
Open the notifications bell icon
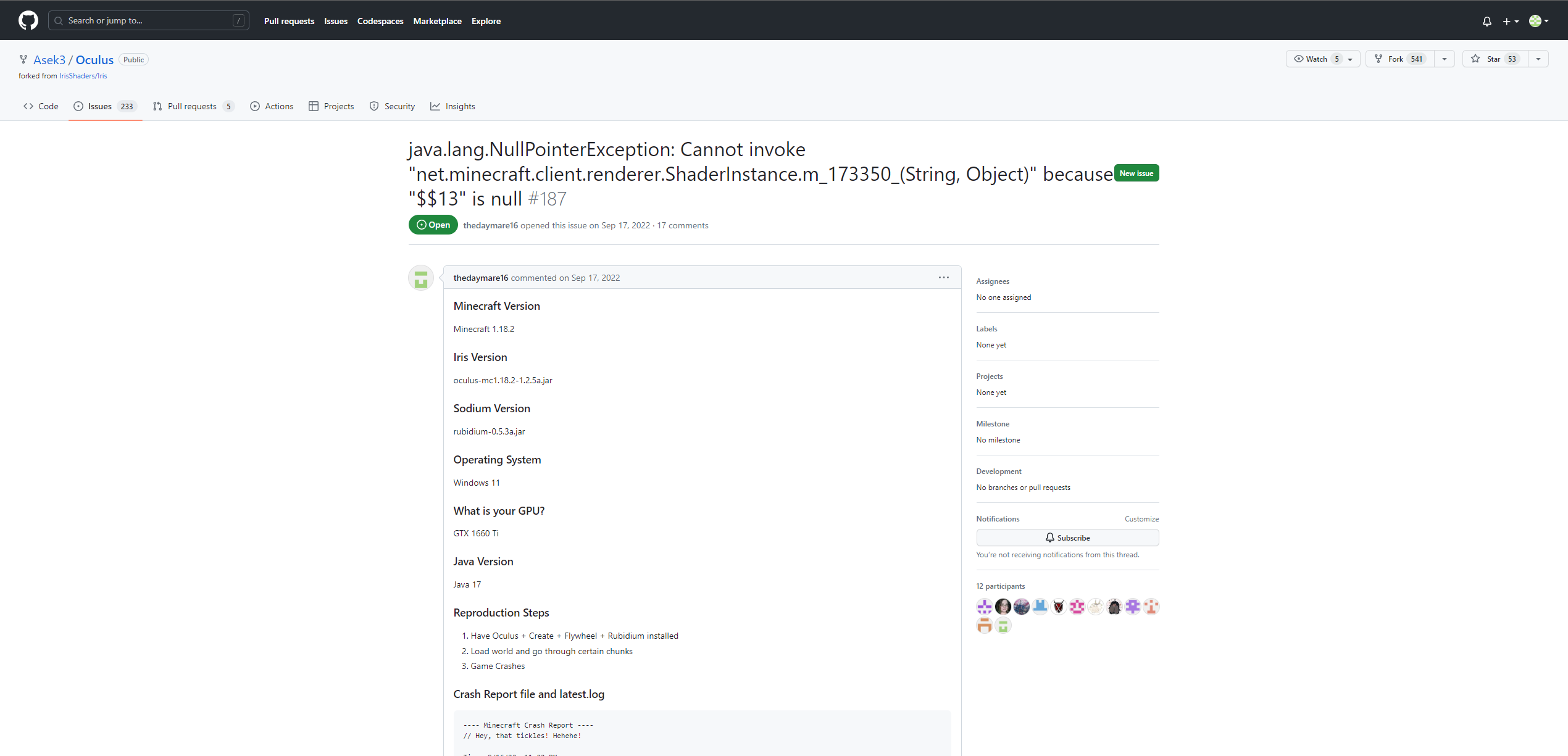point(1487,21)
